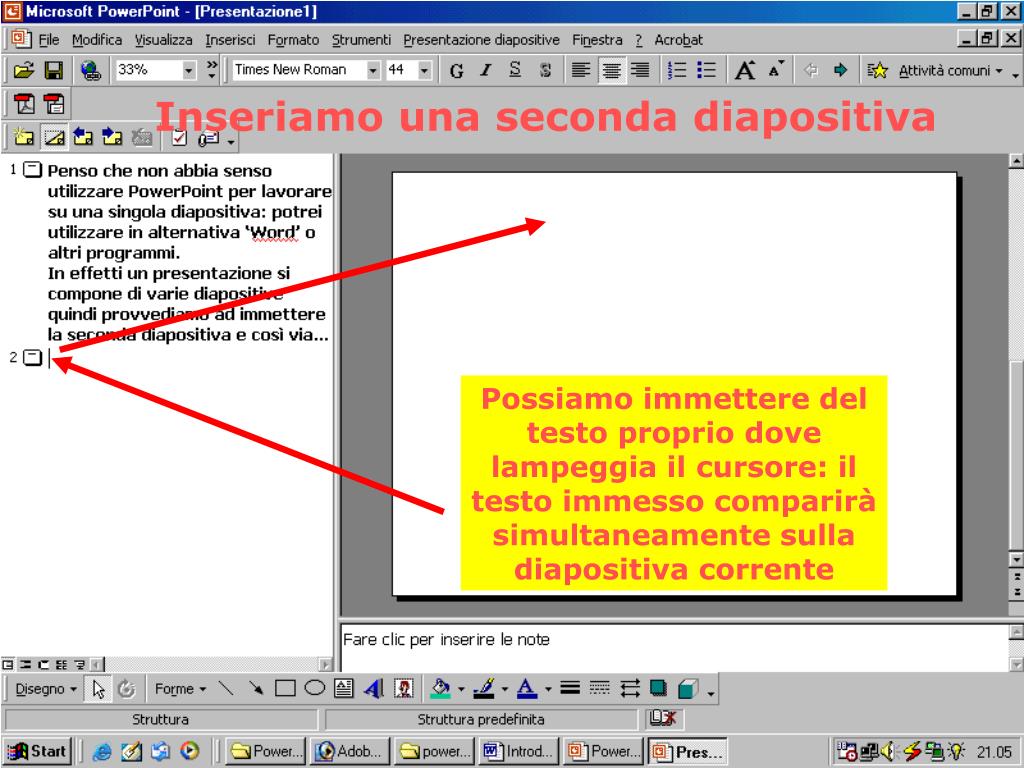Image resolution: width=1024 pixels, height=768 pixels.
Task: Apply fill color with paint bucket
Action: click(x=441, y=689)
